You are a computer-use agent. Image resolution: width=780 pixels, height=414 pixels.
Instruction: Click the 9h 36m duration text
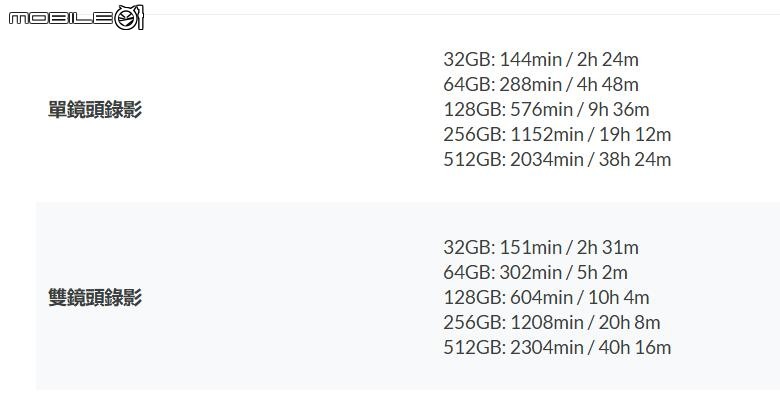(x=618, y=109)
